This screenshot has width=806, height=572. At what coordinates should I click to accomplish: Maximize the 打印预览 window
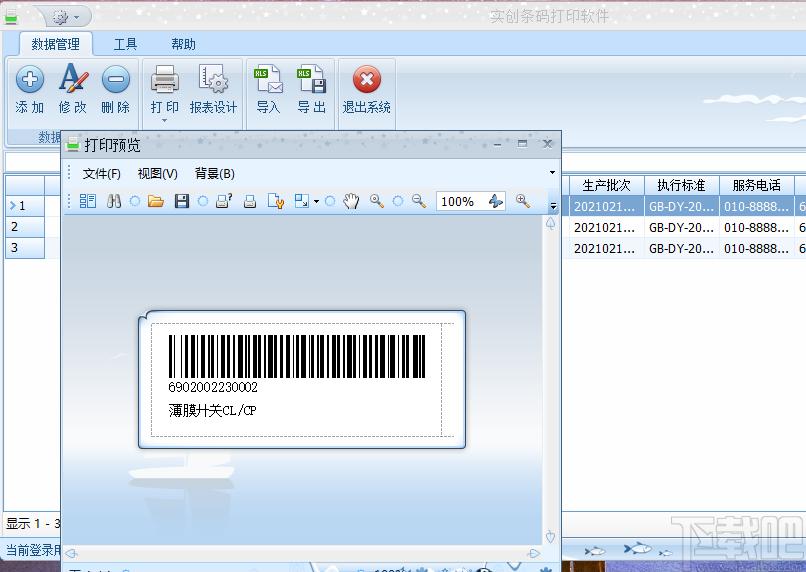522,143
